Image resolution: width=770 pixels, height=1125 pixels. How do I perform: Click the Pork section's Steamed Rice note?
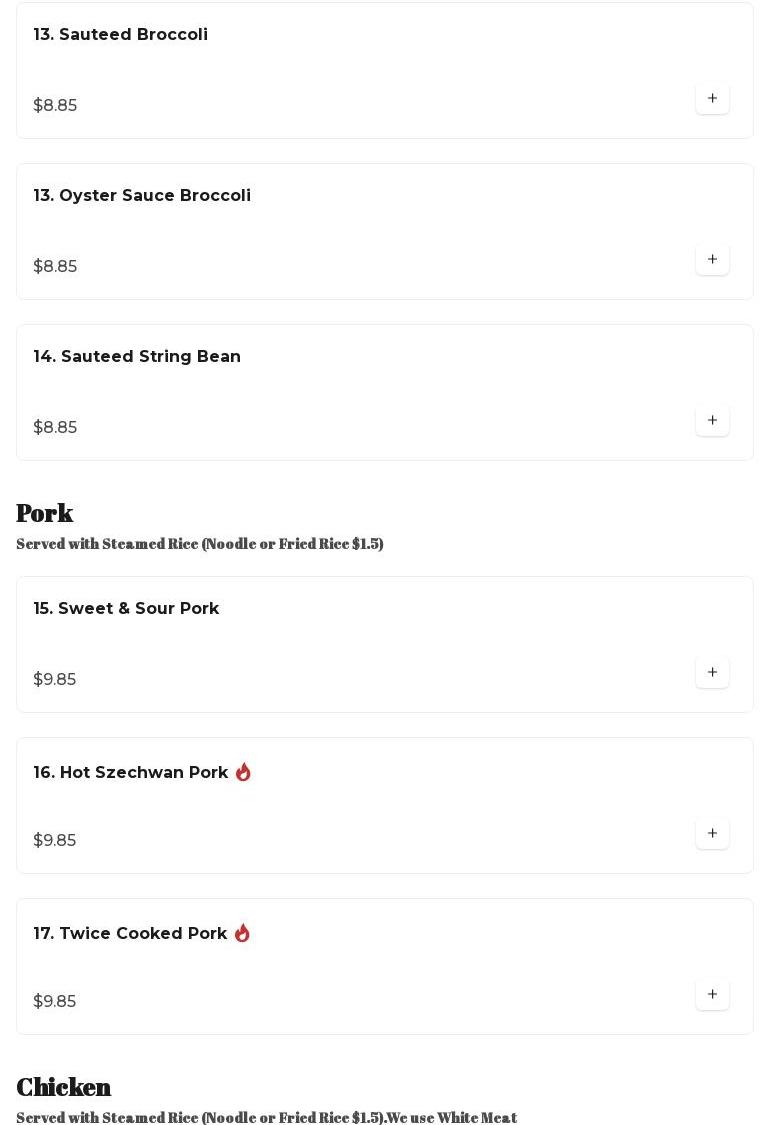point(200,544)
